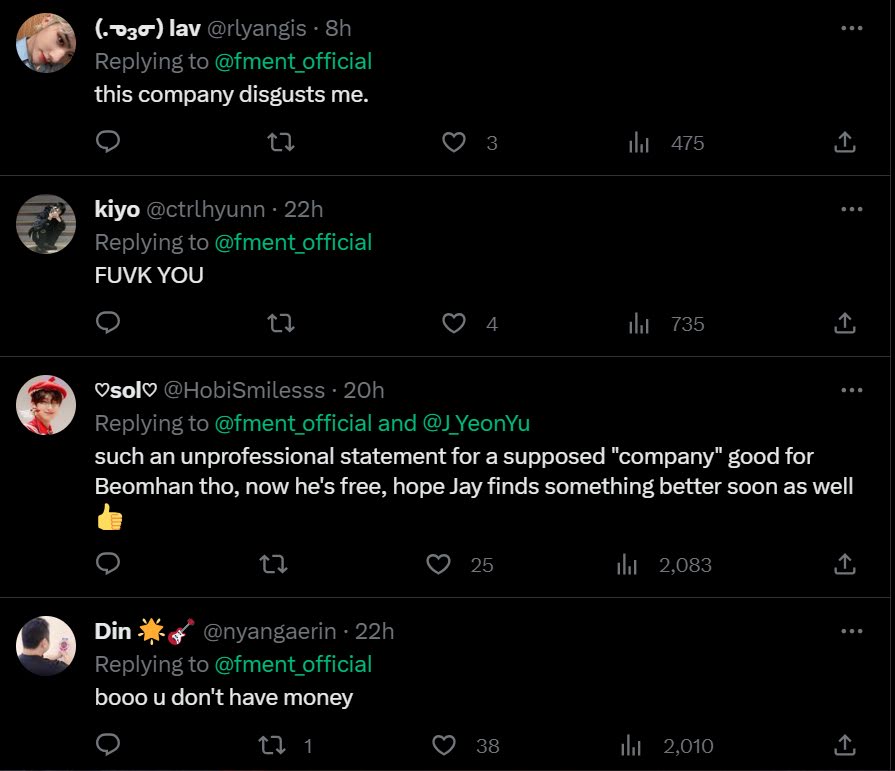Click sol's avatar with red hat
The height and width of the screenshot is (771, 895).
[x=46, y=404]
